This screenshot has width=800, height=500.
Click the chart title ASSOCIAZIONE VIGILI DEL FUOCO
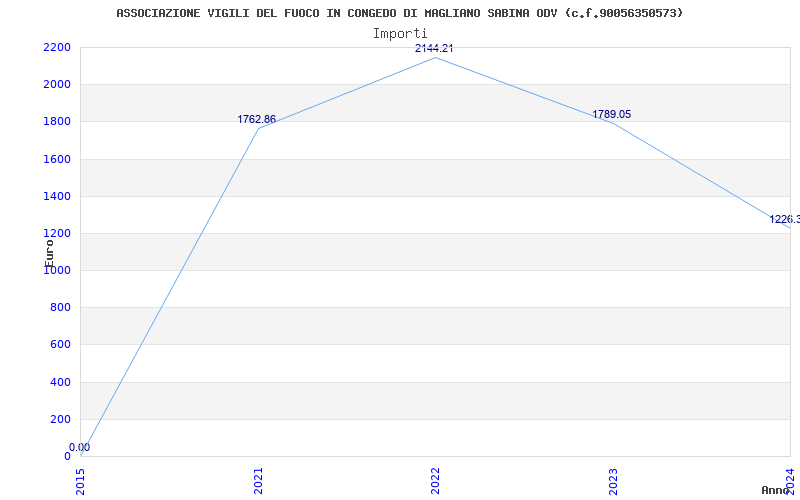click(399, 13)
